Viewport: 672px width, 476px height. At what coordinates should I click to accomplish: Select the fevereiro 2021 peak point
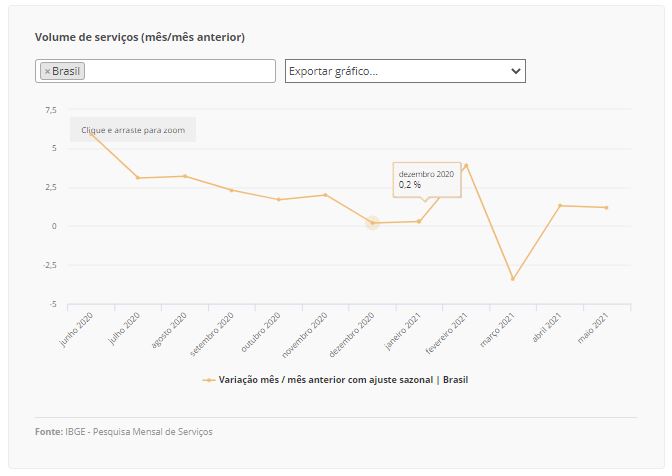(x=466, y=165)
